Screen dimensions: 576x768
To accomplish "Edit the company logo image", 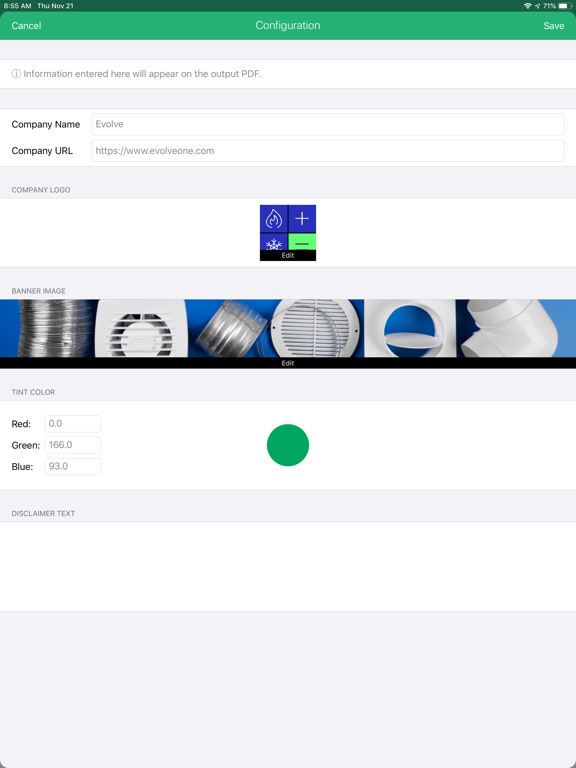I will 288,256.
